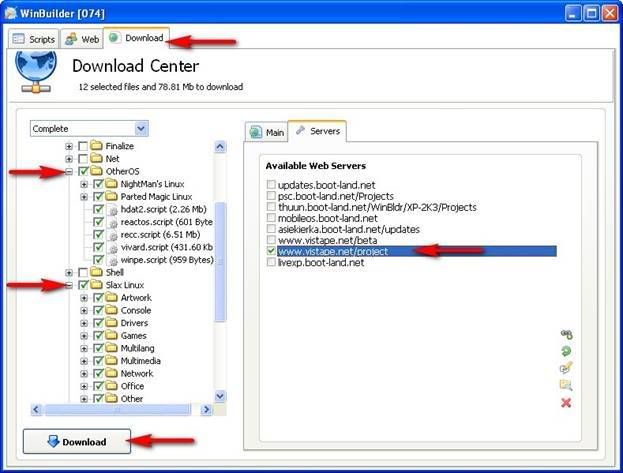Select vivard.script tree row
Screen dimensions: 623x473
(166, 247)
